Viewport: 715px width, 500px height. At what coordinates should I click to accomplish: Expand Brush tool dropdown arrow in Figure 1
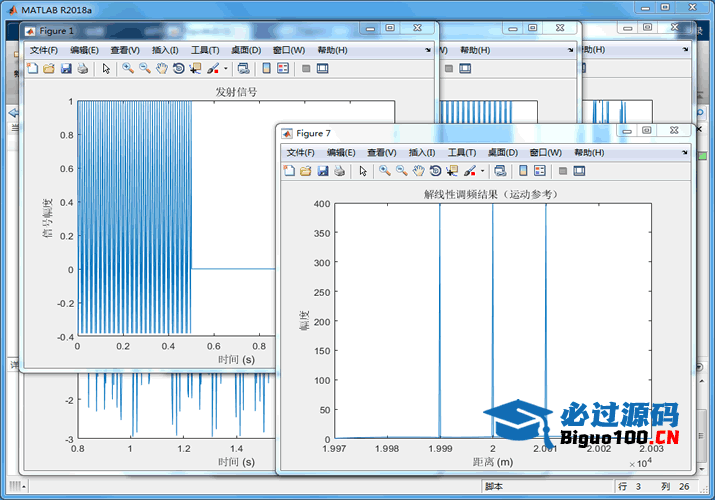[x=226, y=68]
